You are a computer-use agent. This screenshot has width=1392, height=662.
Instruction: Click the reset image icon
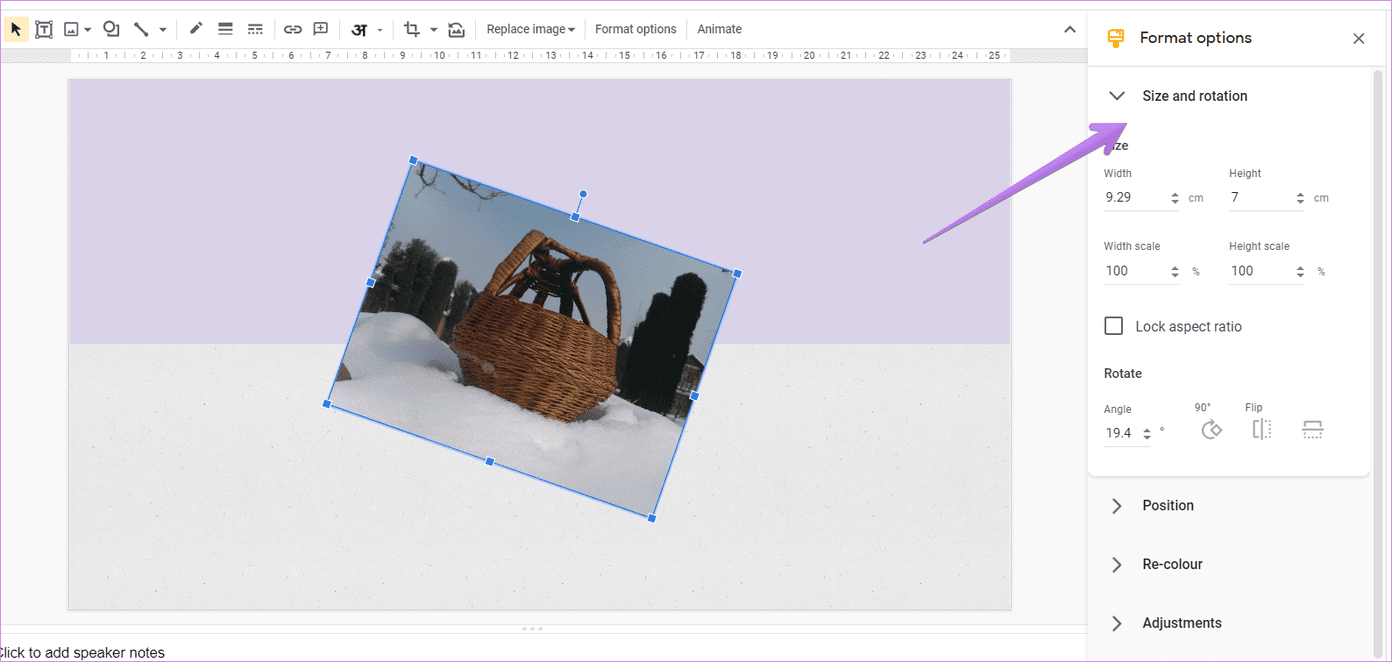(x=456, y=29)
